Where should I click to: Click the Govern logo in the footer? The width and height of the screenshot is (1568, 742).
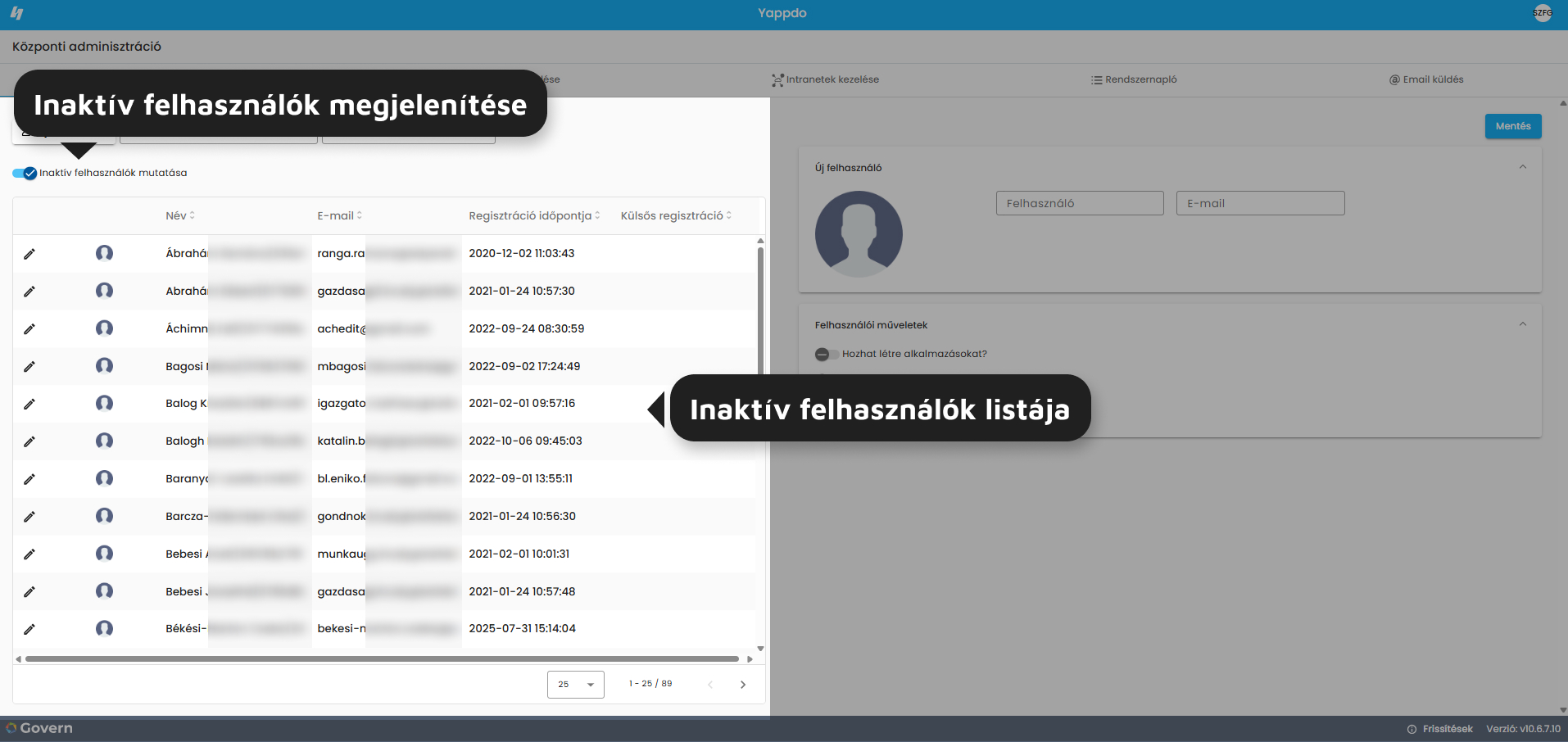click(x=39, y=728)
